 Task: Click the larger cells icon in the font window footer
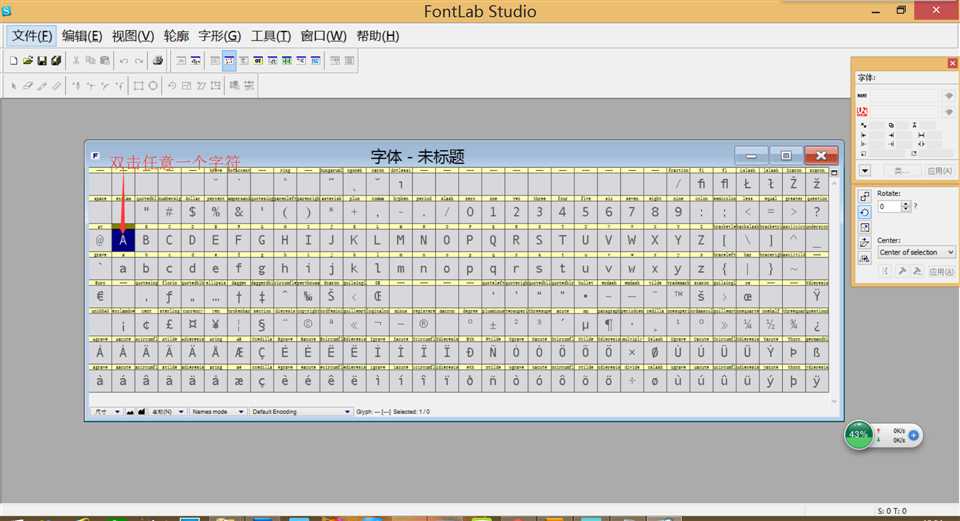(x=141, y=412)
